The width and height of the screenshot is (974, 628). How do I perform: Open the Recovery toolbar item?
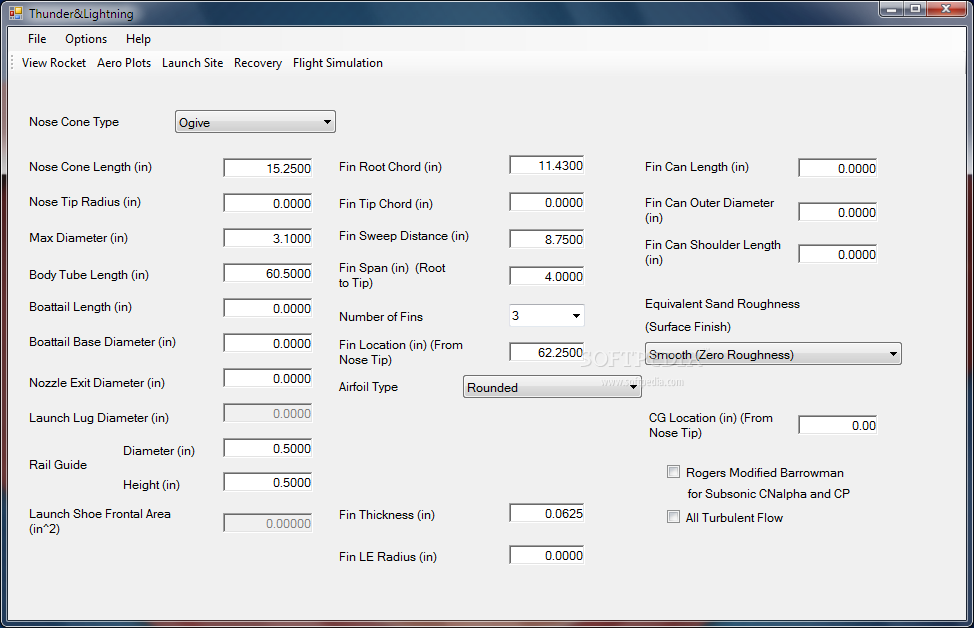(x=258, y=63)
